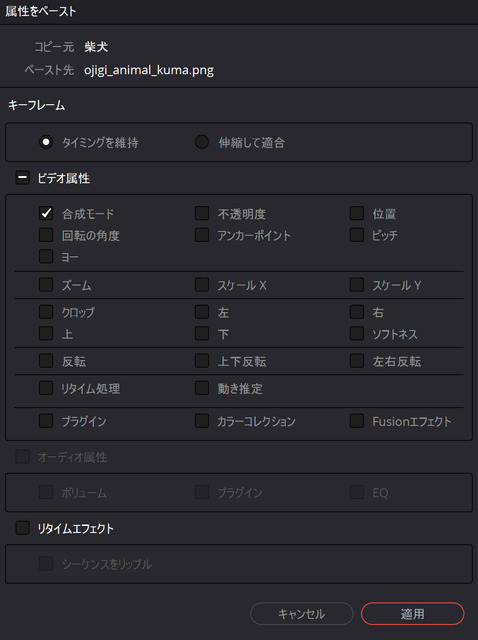
Task: Enable the アンカーポイント checkbox
Action: pos(202,235)
